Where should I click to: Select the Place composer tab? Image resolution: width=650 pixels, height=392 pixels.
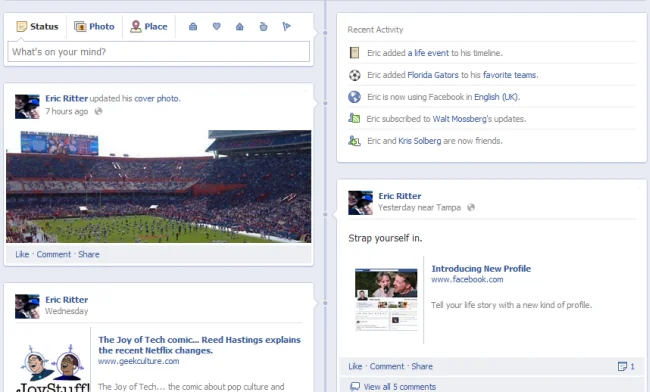149,27
